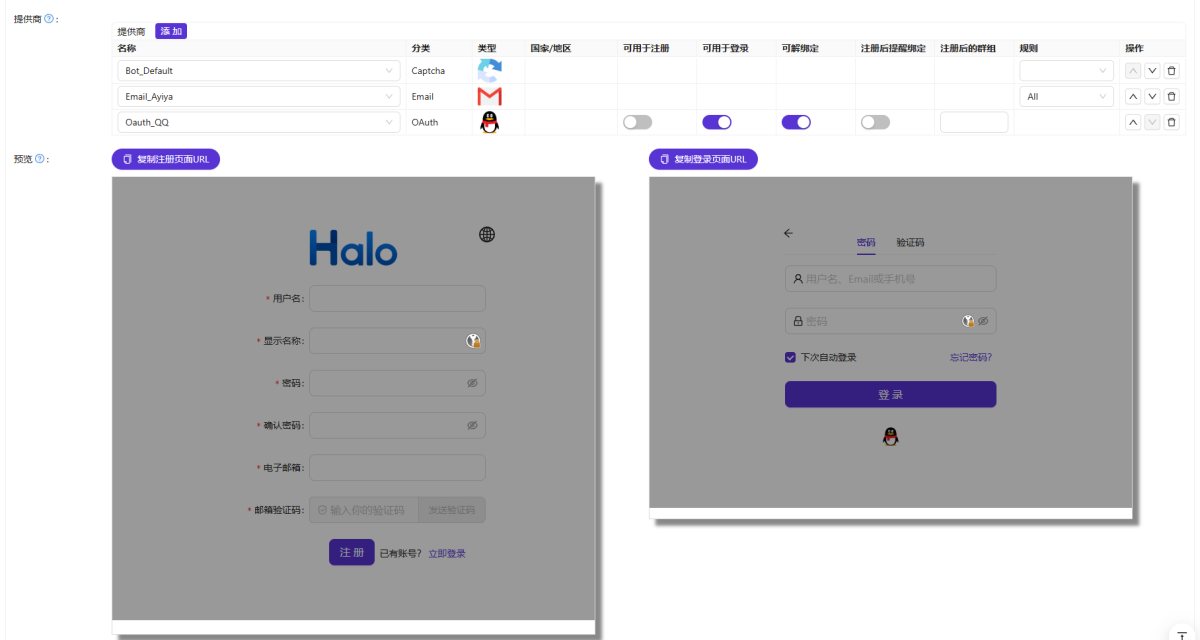Expand the Oauth_QQ name dropdown
This screenshot has width=1200, height=640.
pyautogui.click(x=258, y=122)
